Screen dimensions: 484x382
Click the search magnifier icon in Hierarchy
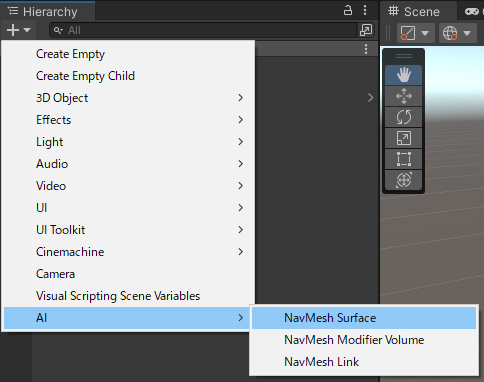pos(58,30)
